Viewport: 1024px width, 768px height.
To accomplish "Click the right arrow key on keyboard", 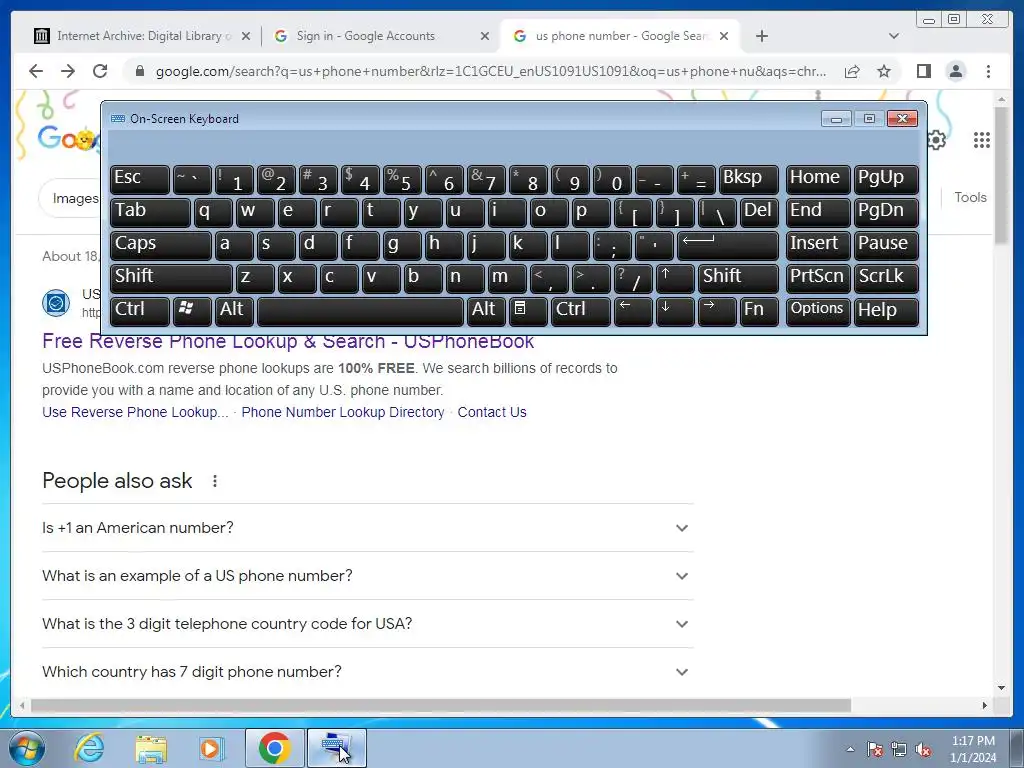I will point(716,311).
